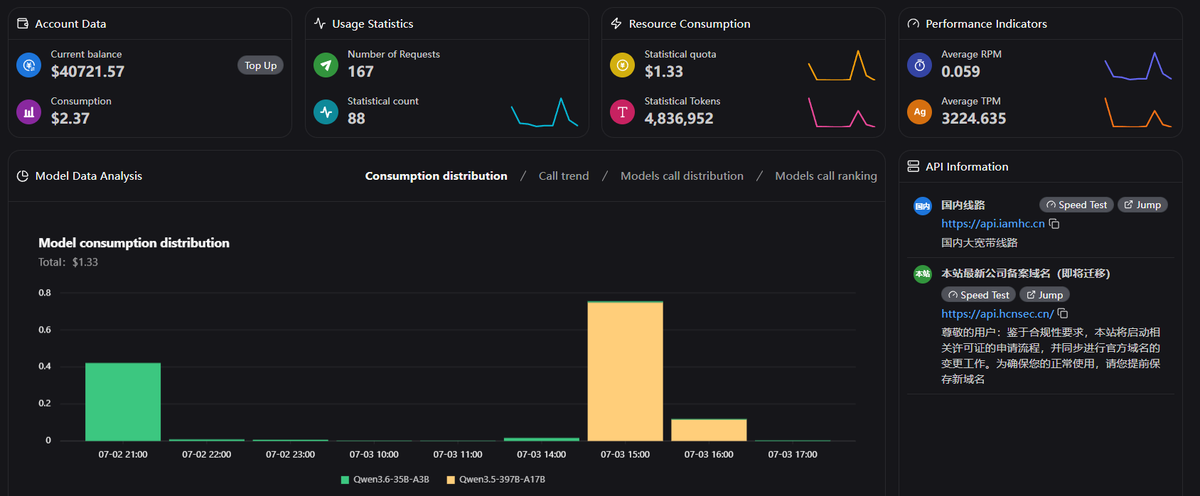Screen dimensions: 1200x496
Task: Select the Consumption distribution tab
Action: 436,176
